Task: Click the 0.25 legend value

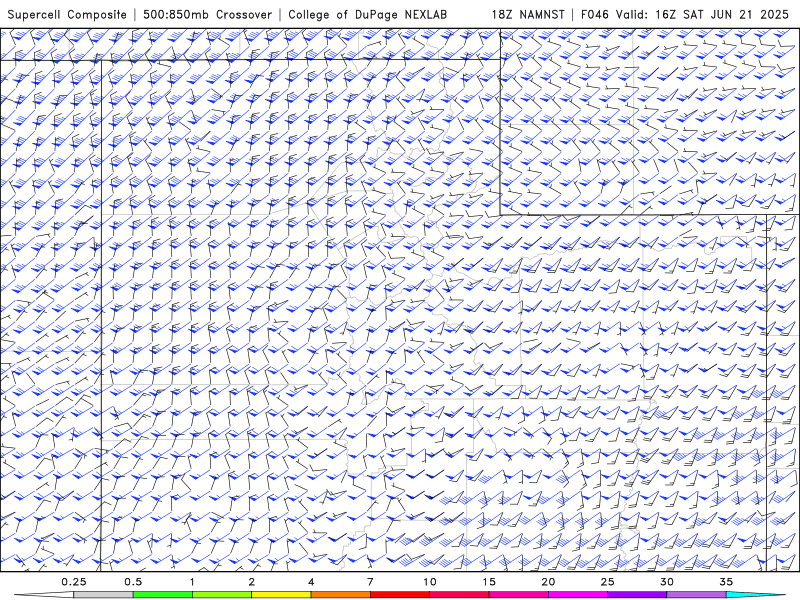Action: click(74, 582)
